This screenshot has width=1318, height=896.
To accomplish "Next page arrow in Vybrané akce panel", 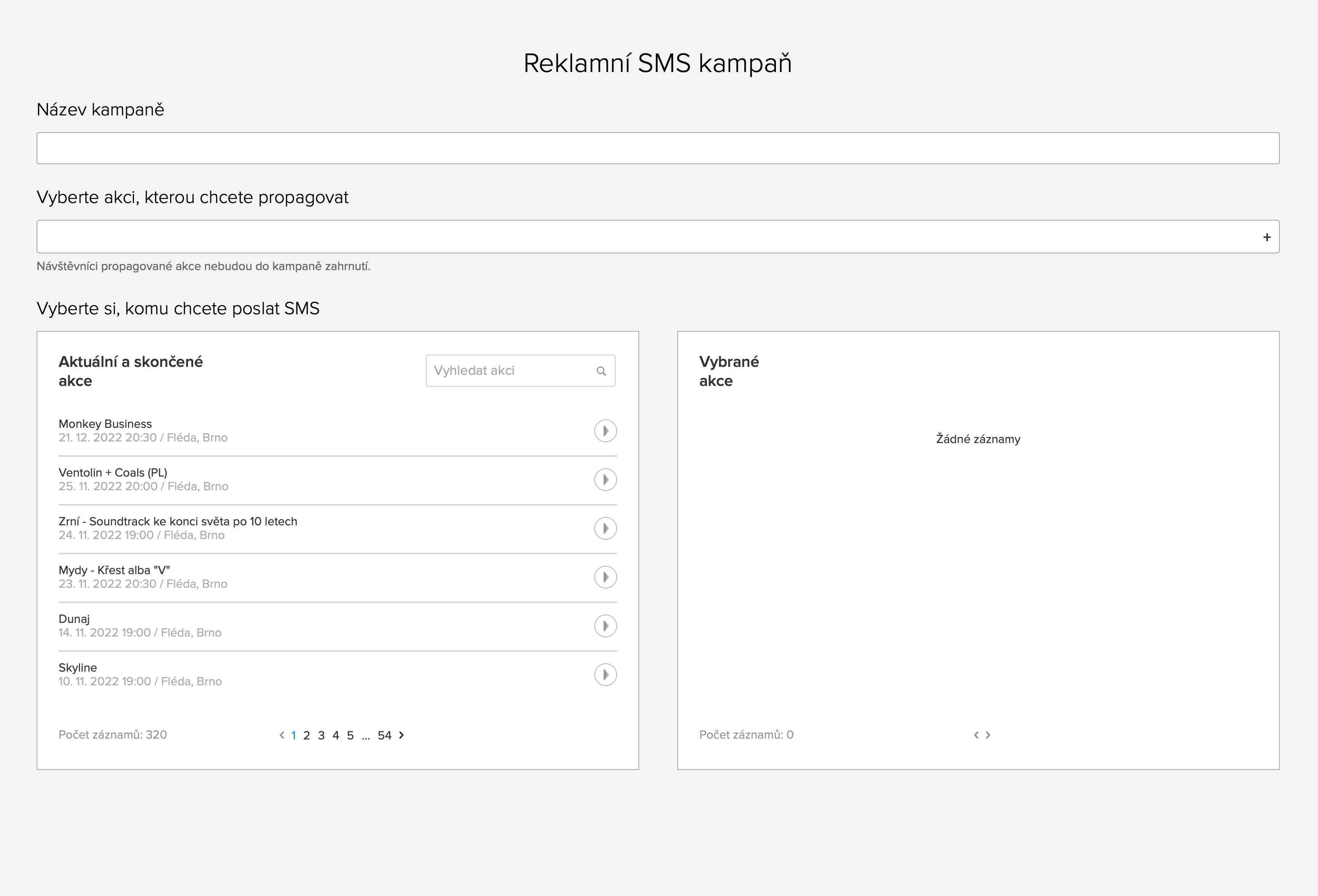I will pos(988,735).
